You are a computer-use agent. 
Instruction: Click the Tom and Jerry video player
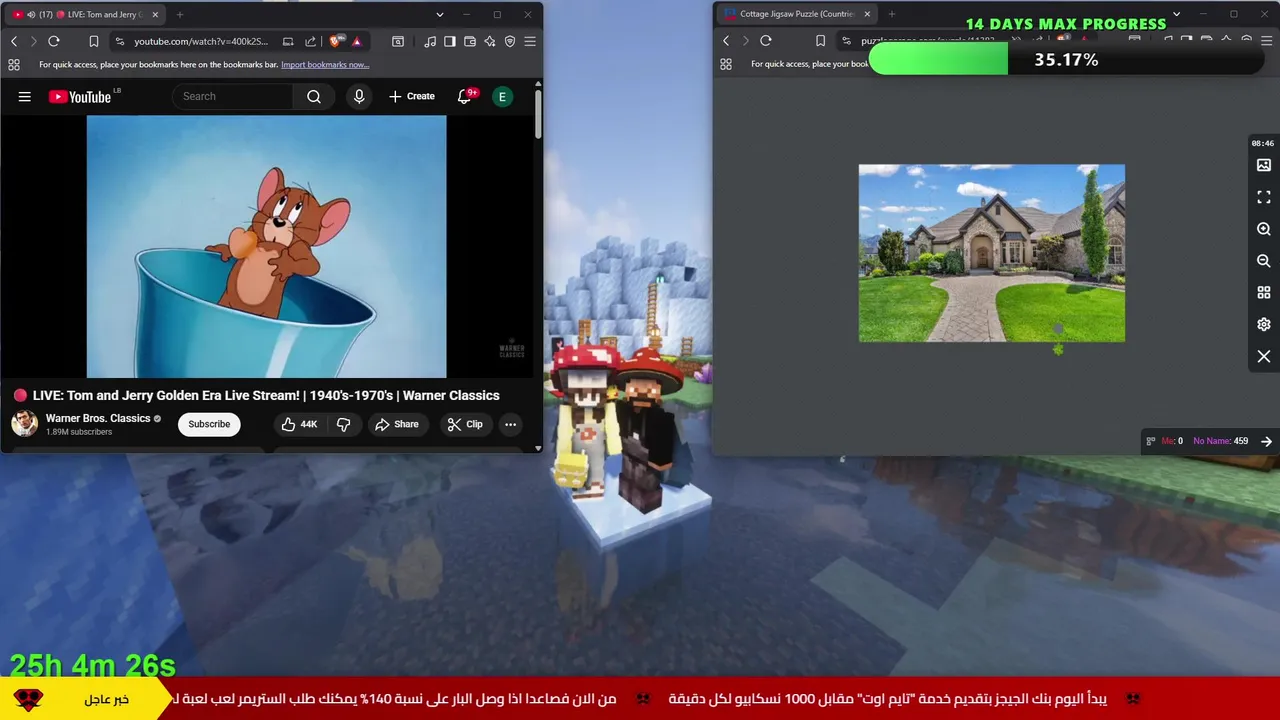point(267,247)
